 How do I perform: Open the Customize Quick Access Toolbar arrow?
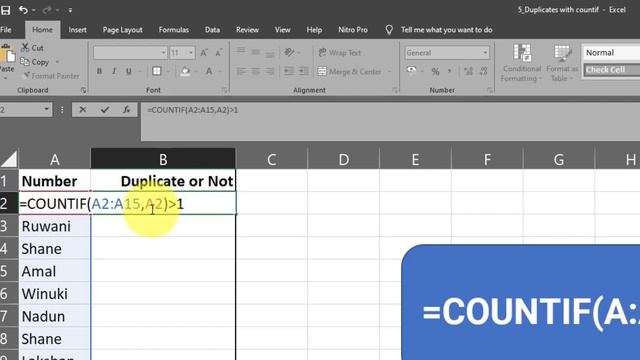(x=70, y=10)
